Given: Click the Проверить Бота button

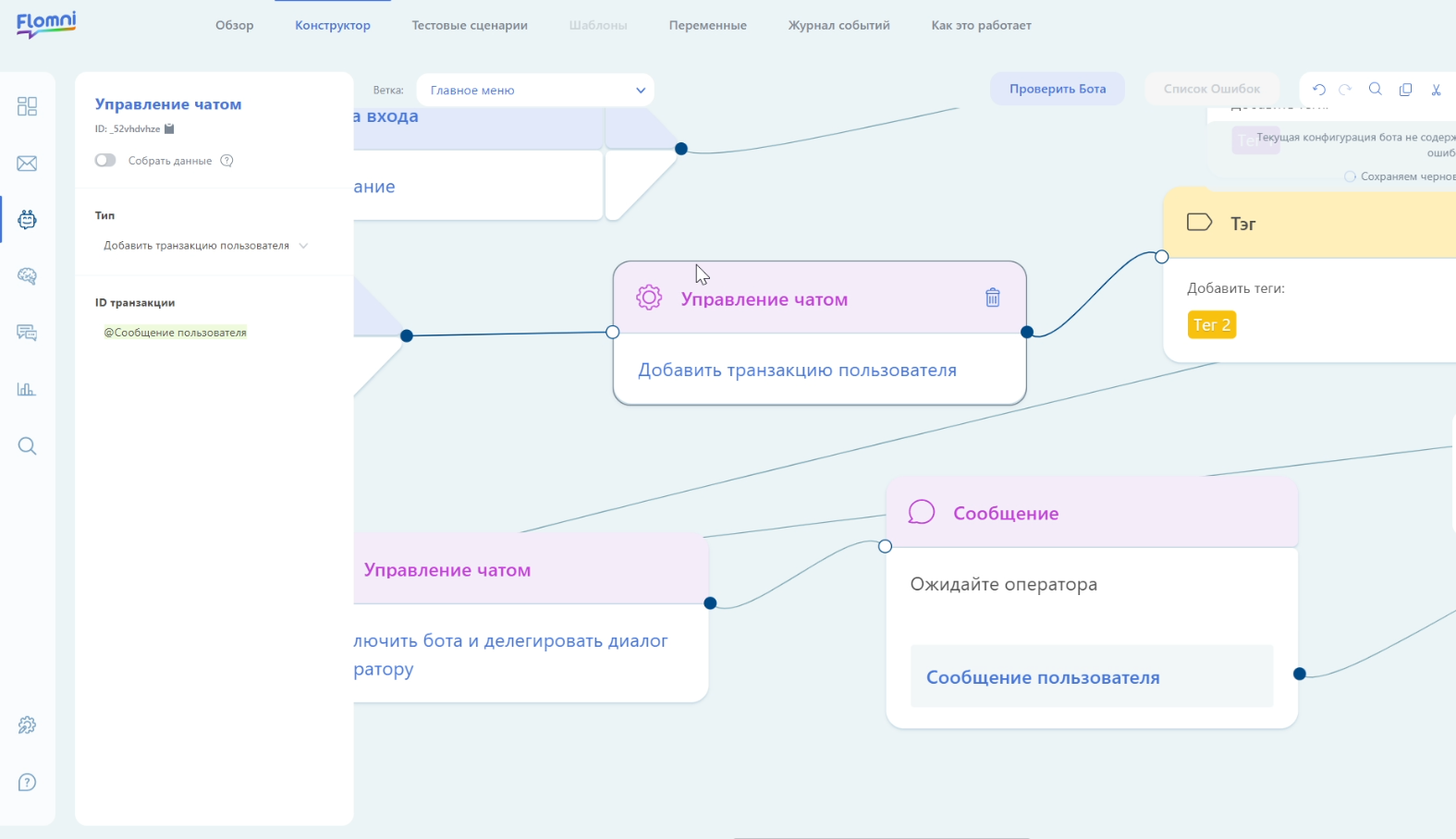Looking at the screenshot, I should [x=1058, y=89].
